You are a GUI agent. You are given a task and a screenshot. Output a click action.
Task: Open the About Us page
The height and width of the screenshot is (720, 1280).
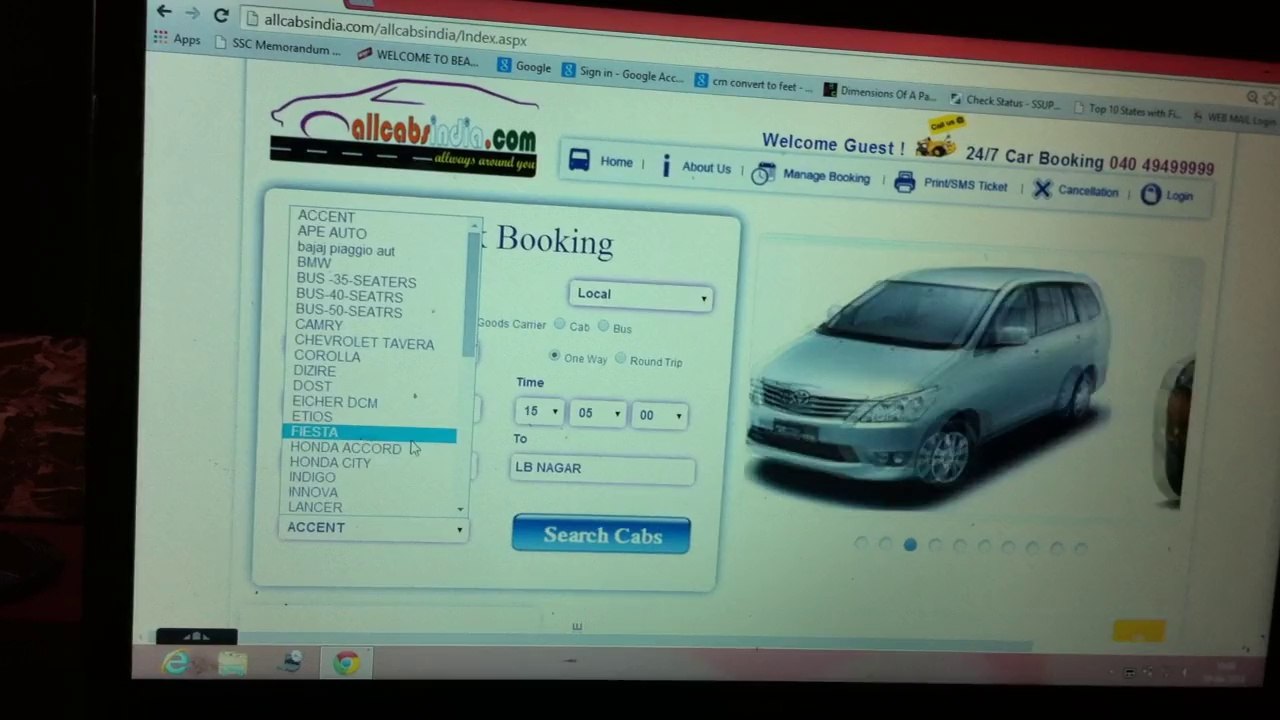pos(706,168)
